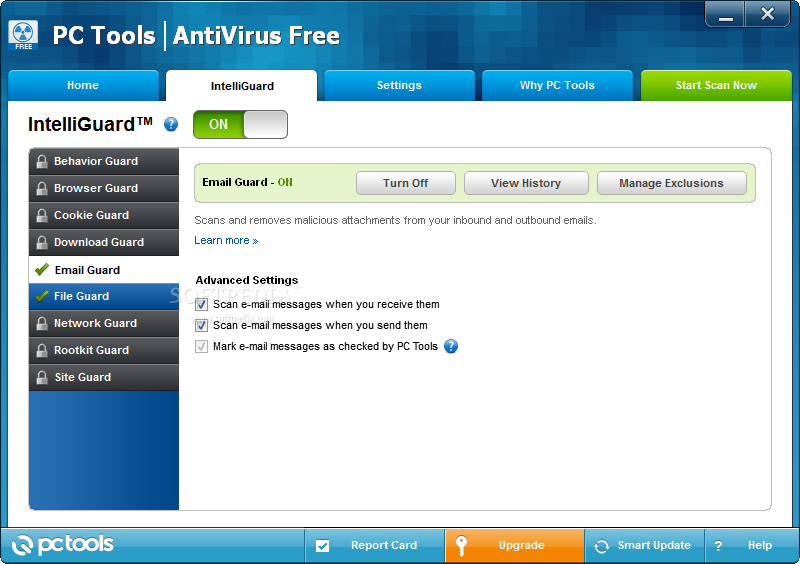Viewport: 800px width, 564px height.
Task: Click the Scans and removes malicious attachments description
Action: 395,220
